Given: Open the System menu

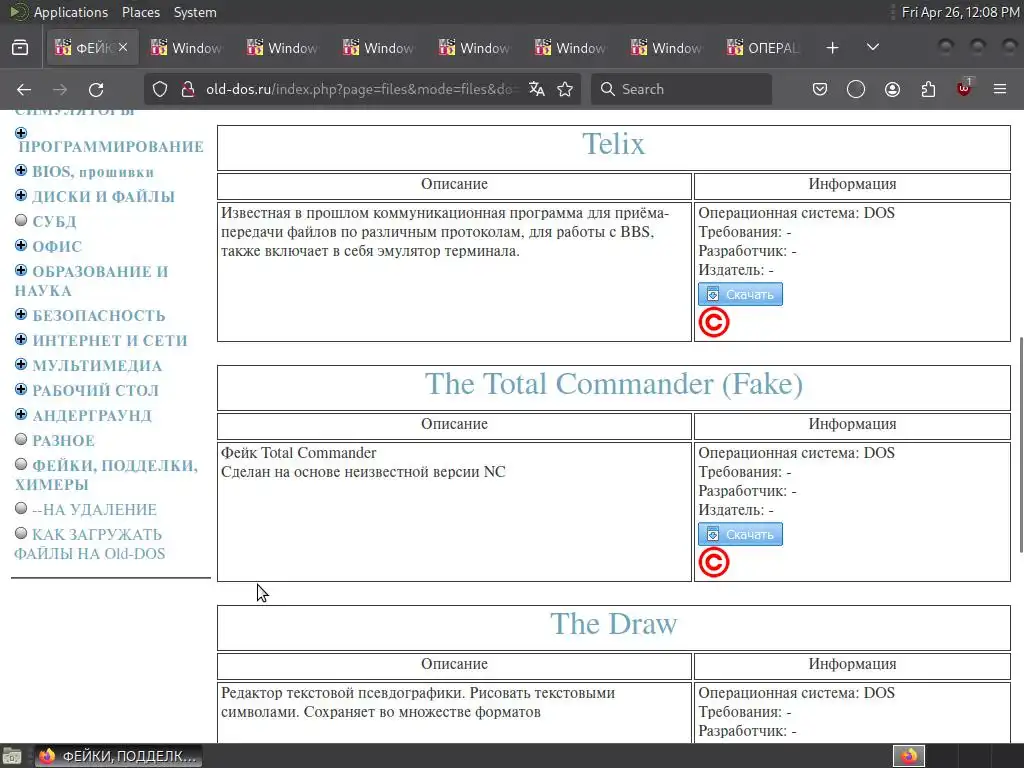Looking at the screenshot, I should [x=195, y=12].
